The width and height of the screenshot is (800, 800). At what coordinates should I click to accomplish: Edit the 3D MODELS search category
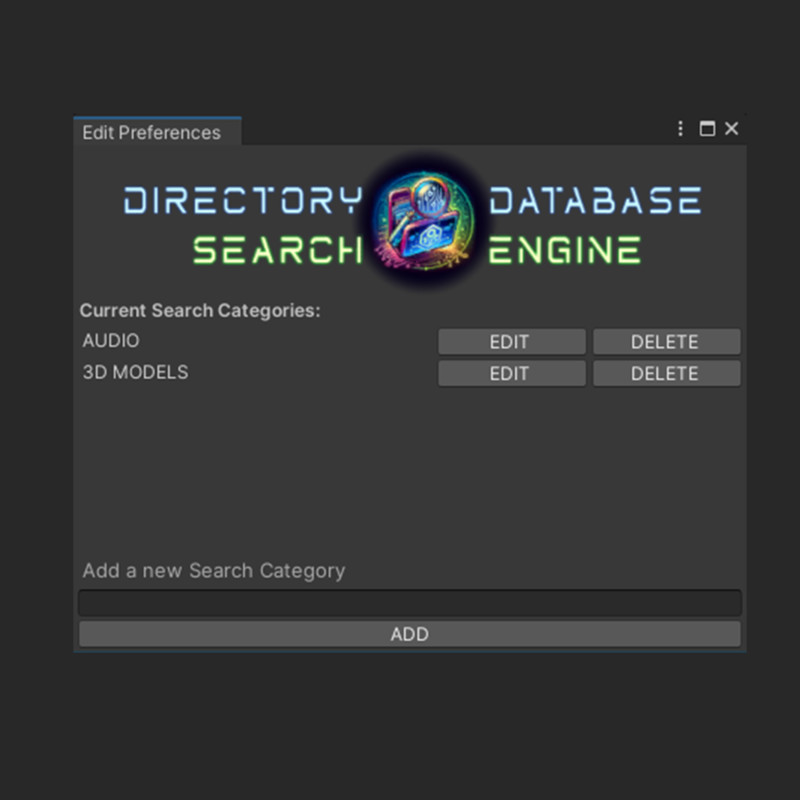(x=511, y=373)
